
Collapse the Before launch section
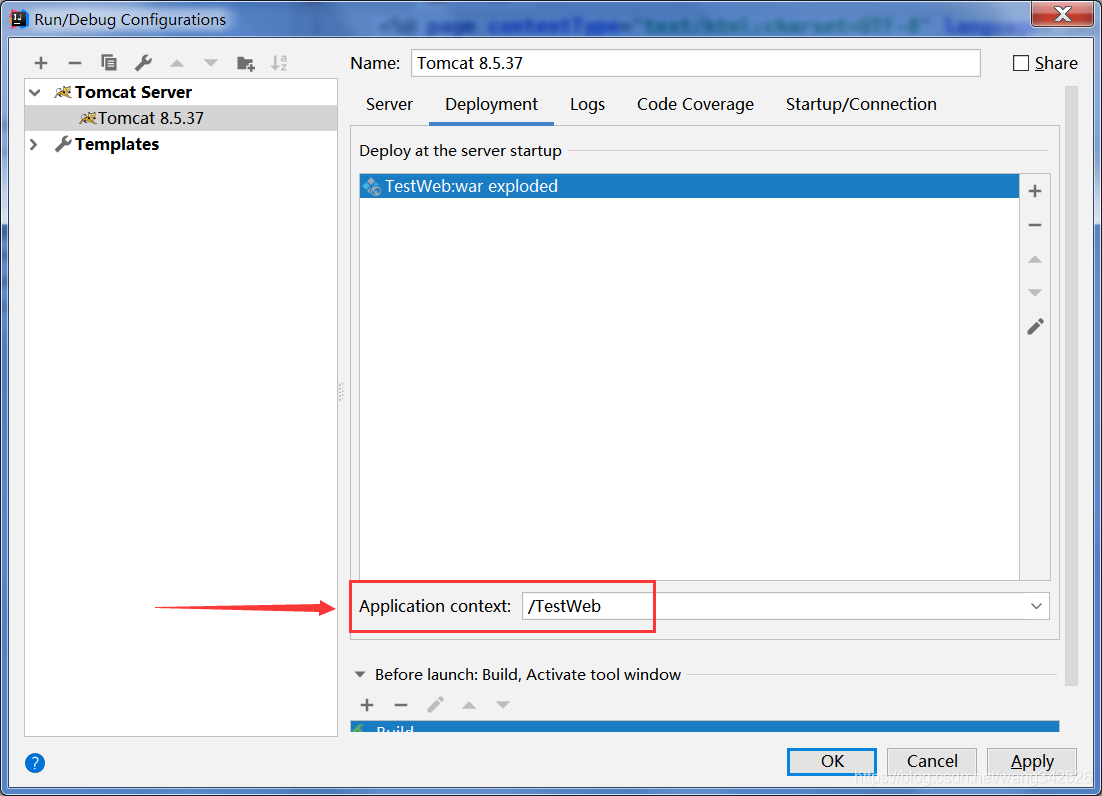(360, 674)
